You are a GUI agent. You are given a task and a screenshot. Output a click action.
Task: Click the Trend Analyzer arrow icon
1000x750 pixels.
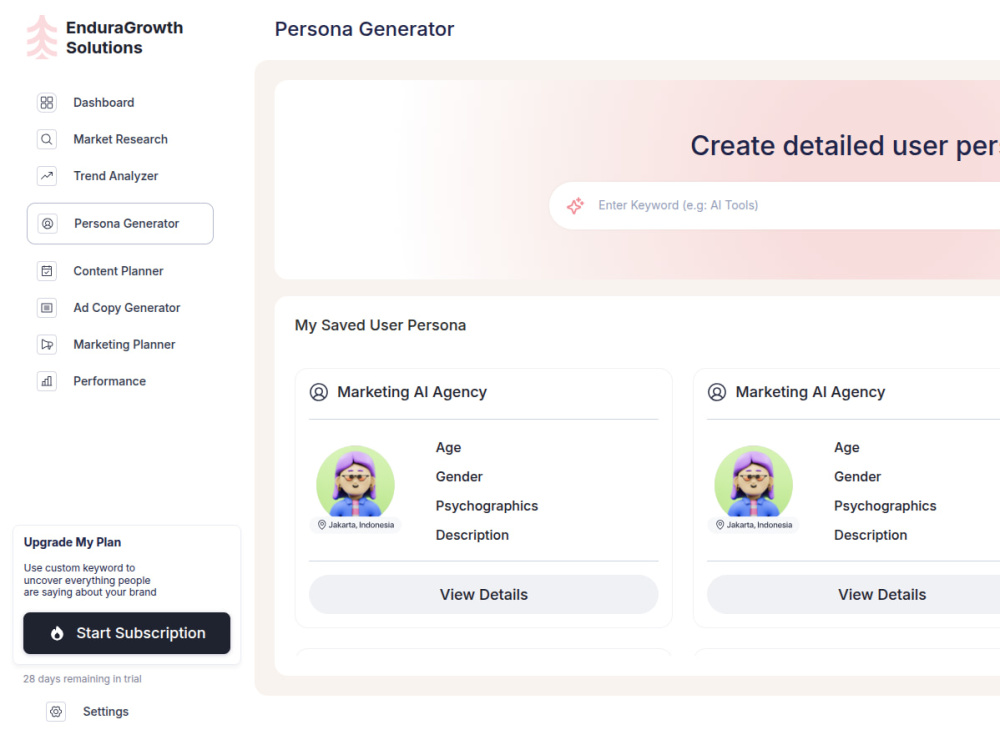[x=47, y=176]
